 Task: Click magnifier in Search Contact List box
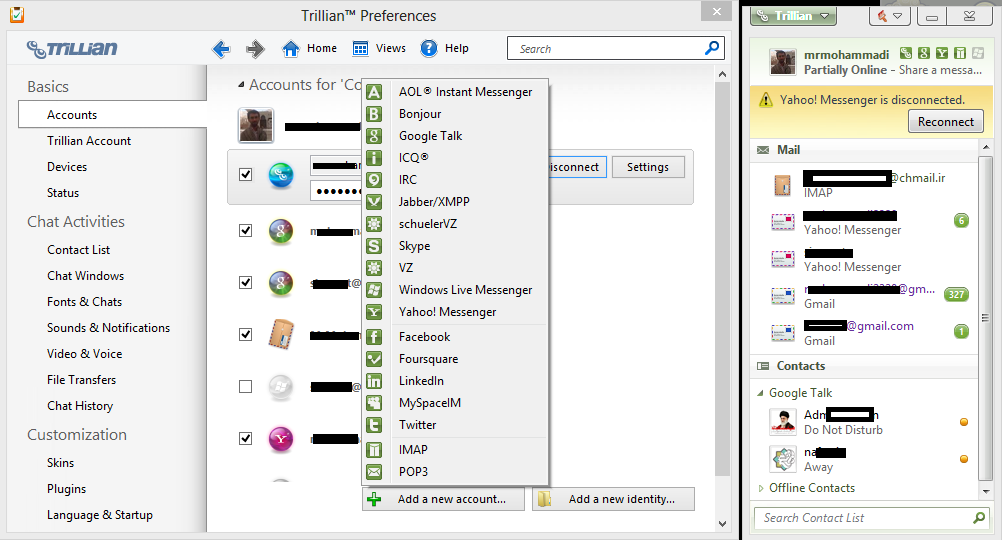point(978,517)
